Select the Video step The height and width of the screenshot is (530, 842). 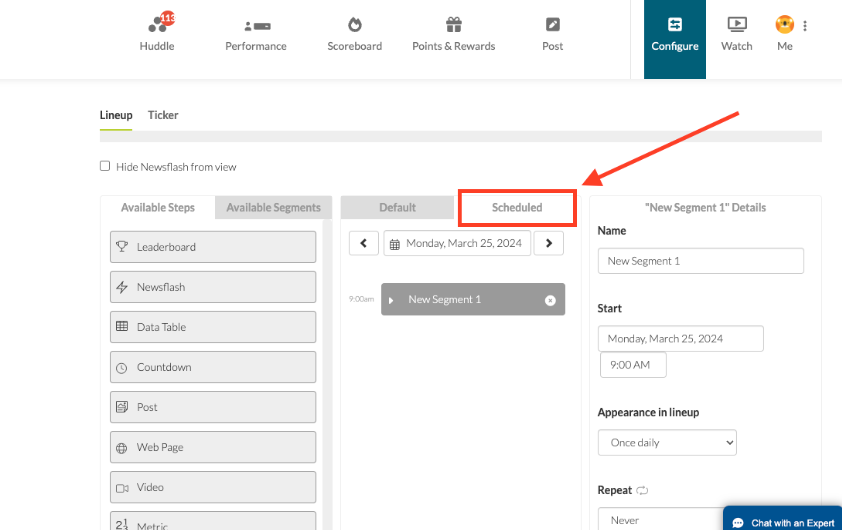[213, 487]
